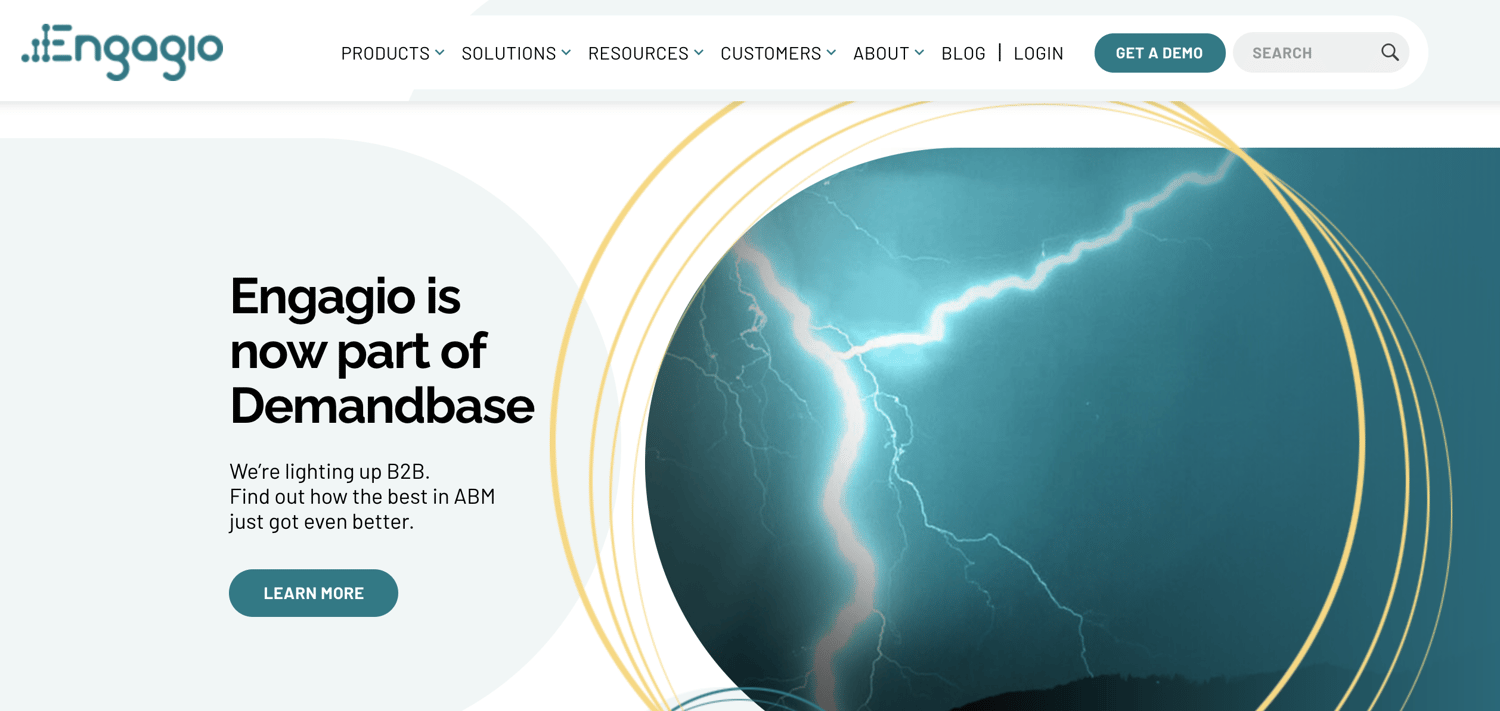The height and width of the screenshot is (711, 1500).
Task: Click the Resources menu text
Action: [x=637, y=53]
